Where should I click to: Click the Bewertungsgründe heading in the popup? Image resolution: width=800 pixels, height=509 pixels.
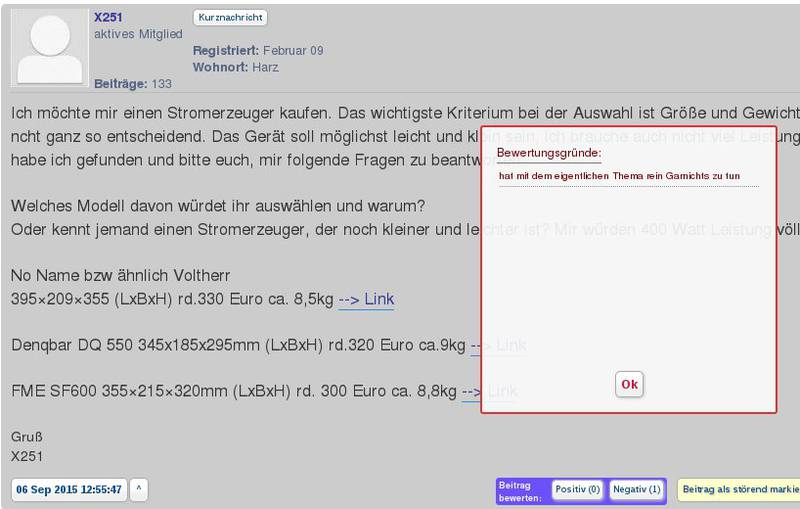(549, 152)
